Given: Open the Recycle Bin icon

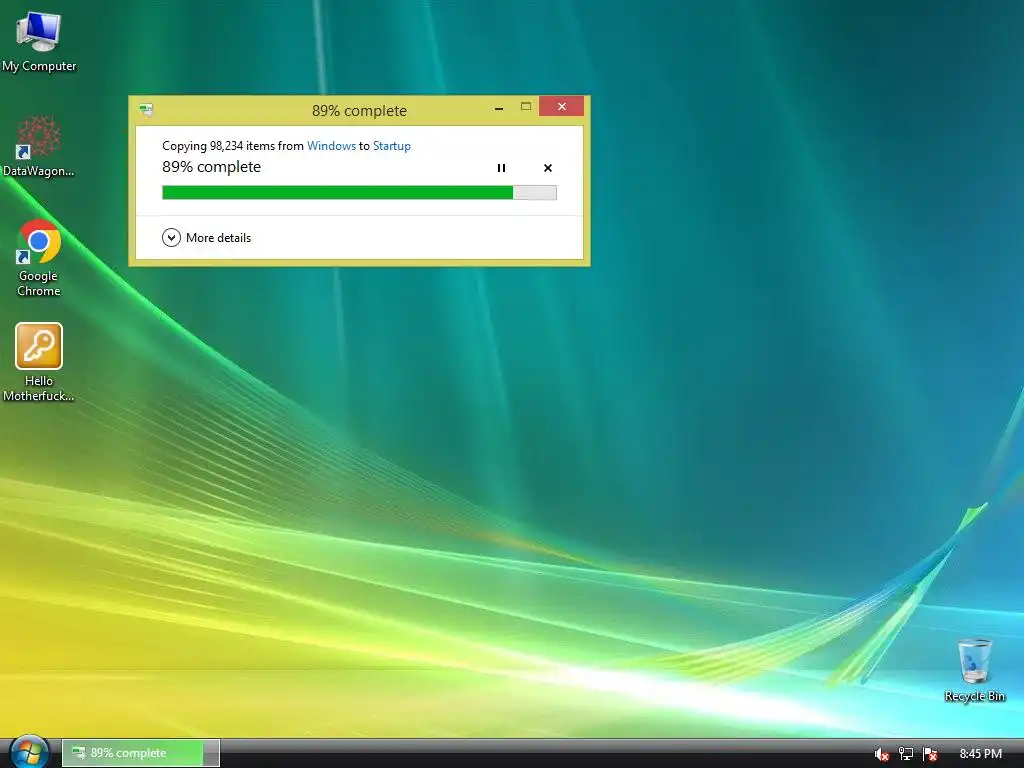Looking at the screenshot, I should (x=974, y=670).
